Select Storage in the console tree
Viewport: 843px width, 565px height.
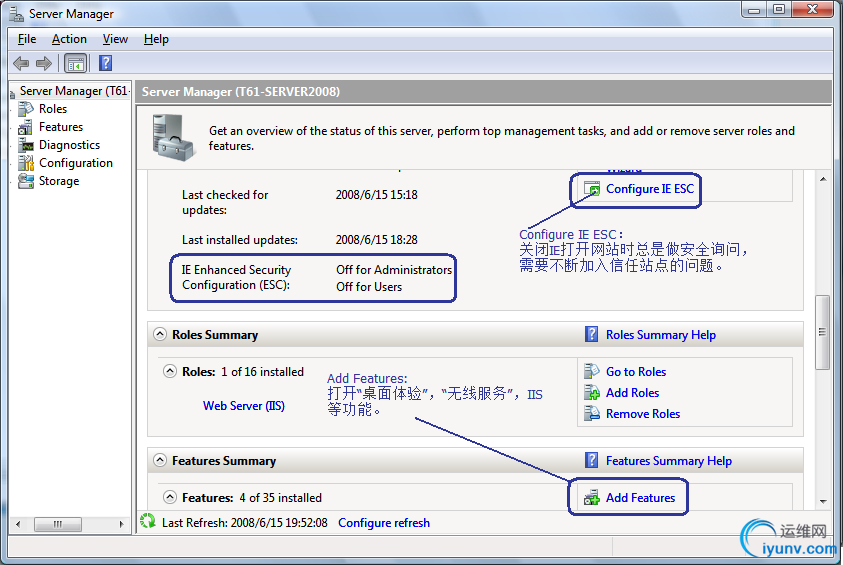pos(59,181)
